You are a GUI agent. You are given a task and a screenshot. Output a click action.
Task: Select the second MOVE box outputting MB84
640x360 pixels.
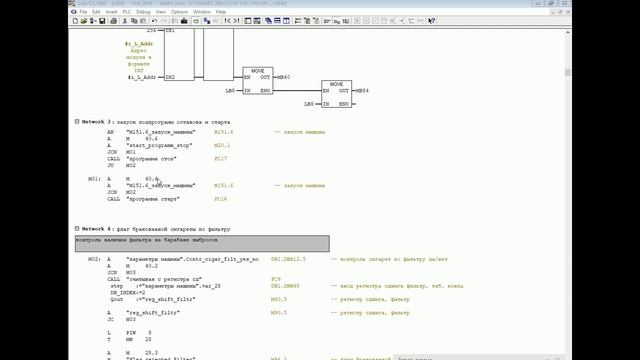tap(336, 94)
